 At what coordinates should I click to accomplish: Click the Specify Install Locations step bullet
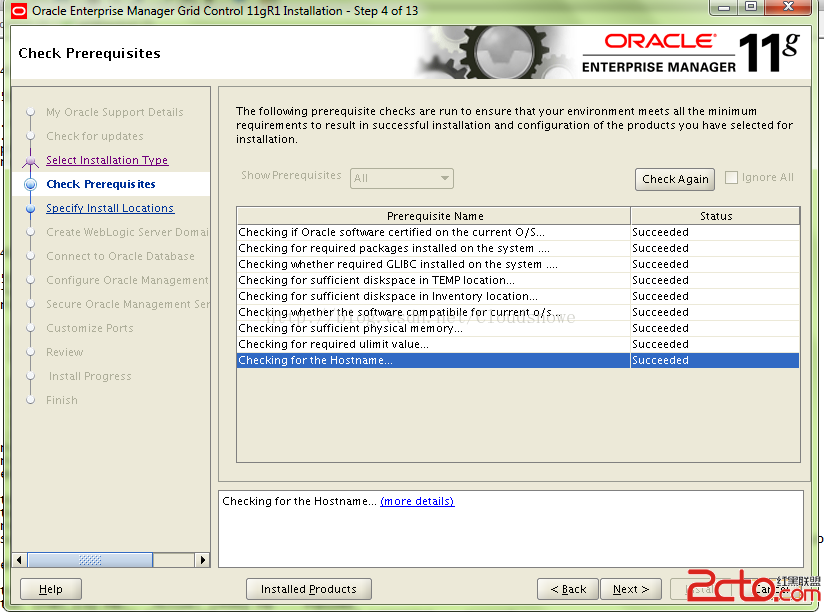point(30,209)
